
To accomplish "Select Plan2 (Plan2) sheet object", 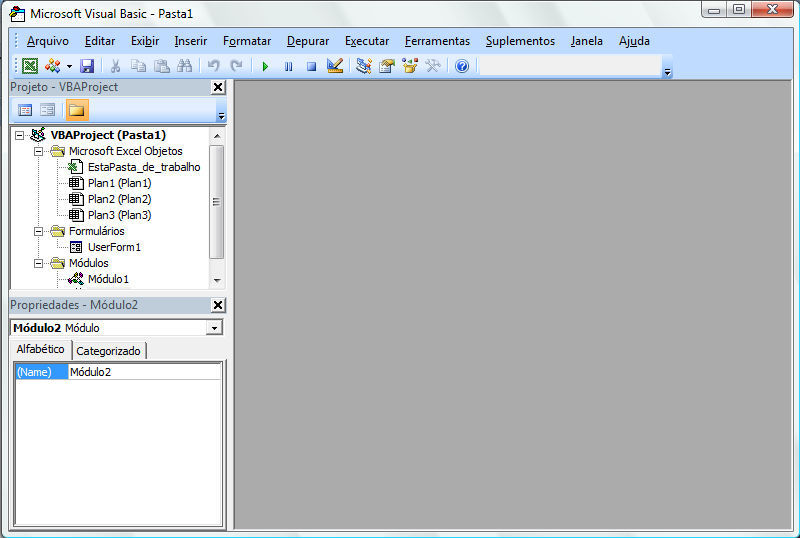I will (119, 199).
